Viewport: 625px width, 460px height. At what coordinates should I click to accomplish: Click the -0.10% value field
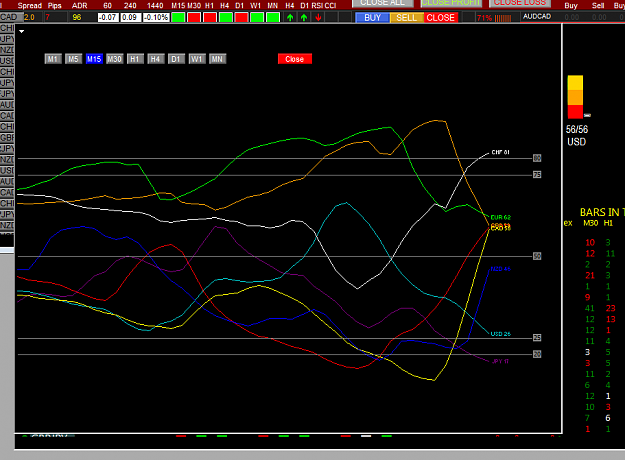pos(156,18)
